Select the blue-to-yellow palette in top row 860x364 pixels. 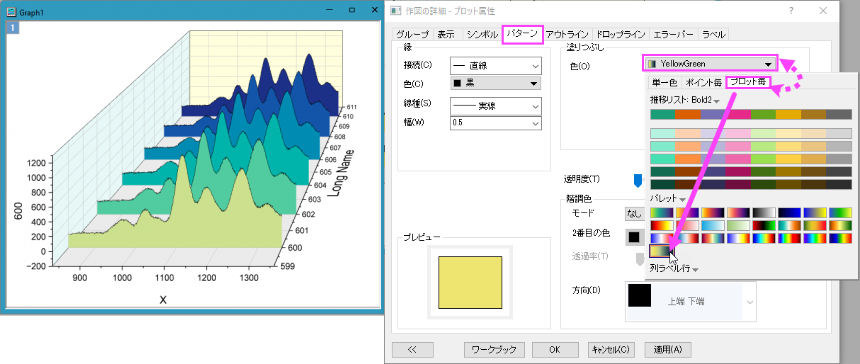click(x=815, y=213)
